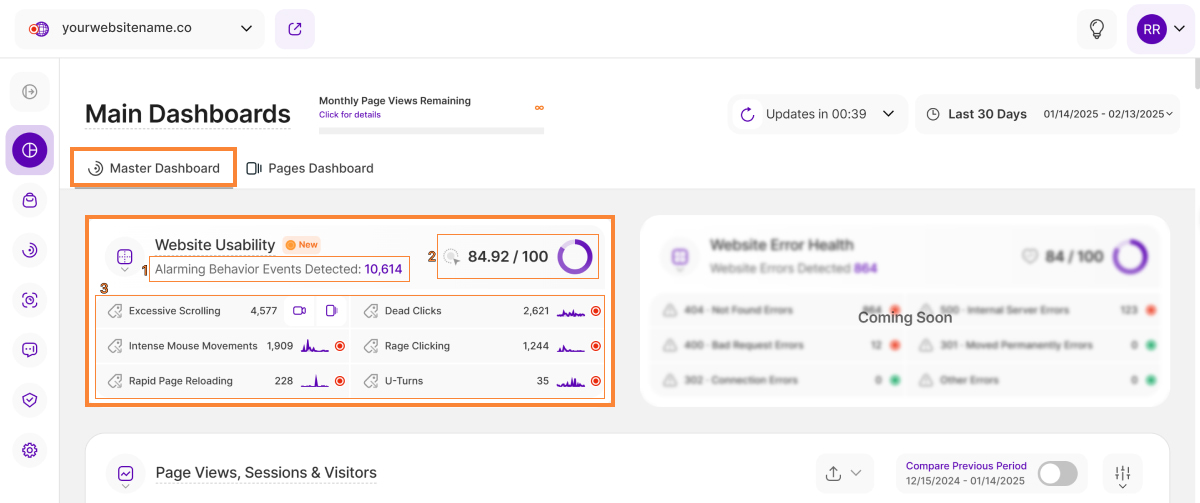Toggle Compare Previous Period switch
This screenshot has height=503, width=1200.
coord(1057,474)
